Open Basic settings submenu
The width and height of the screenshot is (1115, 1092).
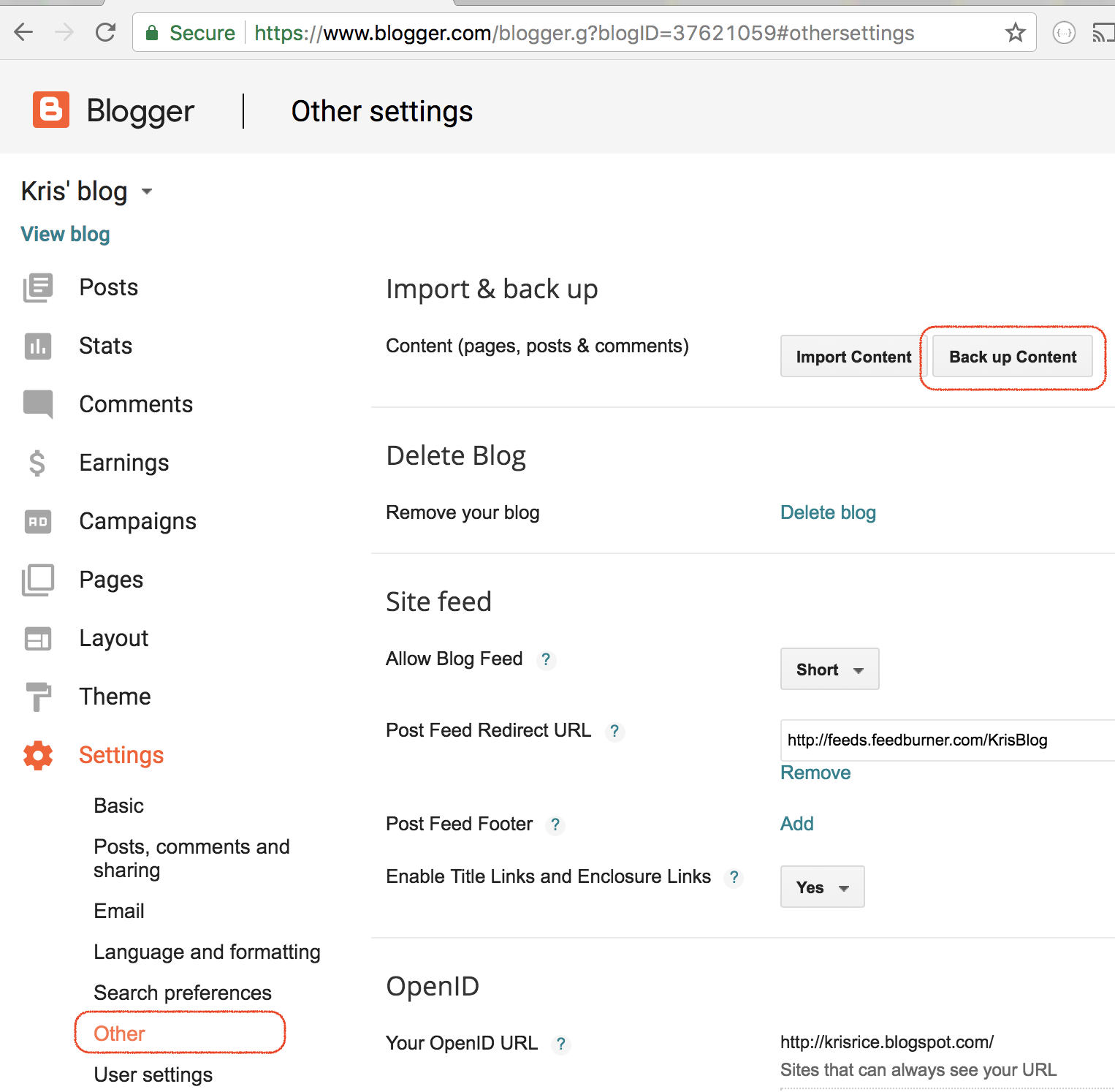coord(118,805)
